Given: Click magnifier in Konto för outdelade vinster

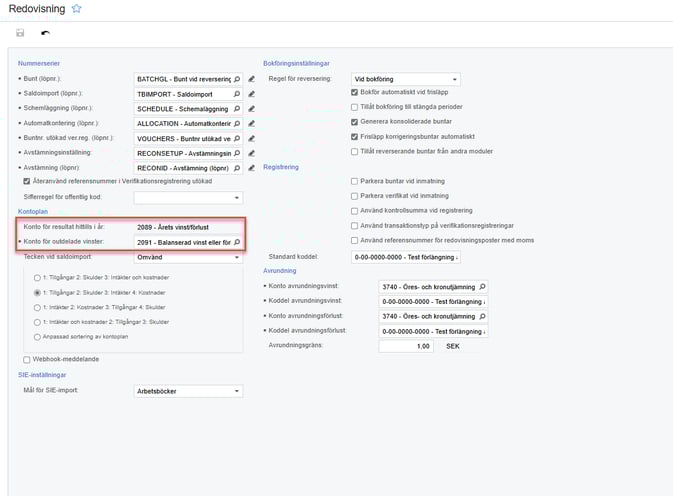Looking at the screenshot, I should (x=237, y=242).
